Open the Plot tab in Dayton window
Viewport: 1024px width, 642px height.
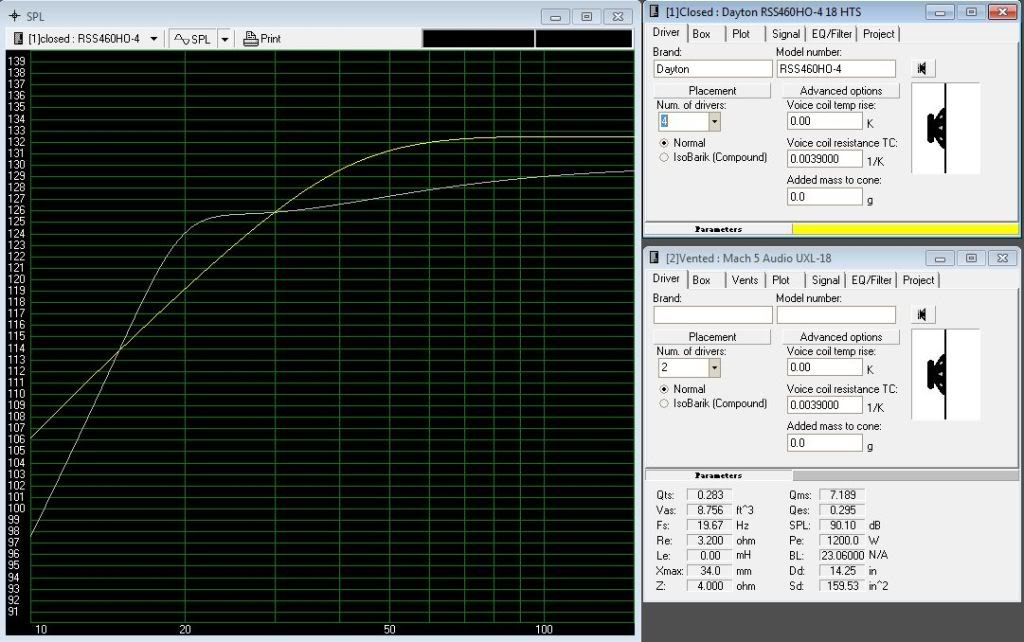[741, 34]
